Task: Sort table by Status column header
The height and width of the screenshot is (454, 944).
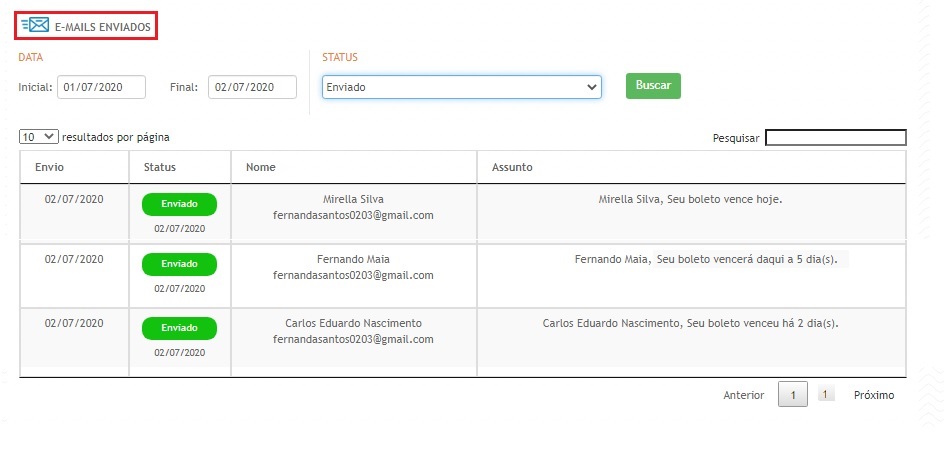Action: 160,167
